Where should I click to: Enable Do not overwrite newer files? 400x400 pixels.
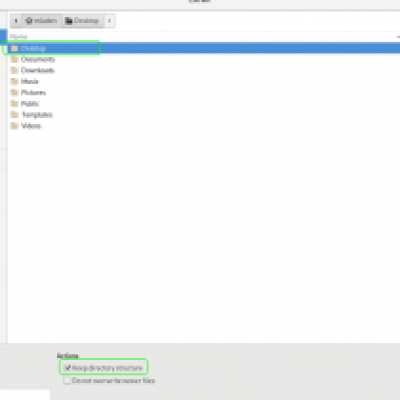click(x=67, y=380)
